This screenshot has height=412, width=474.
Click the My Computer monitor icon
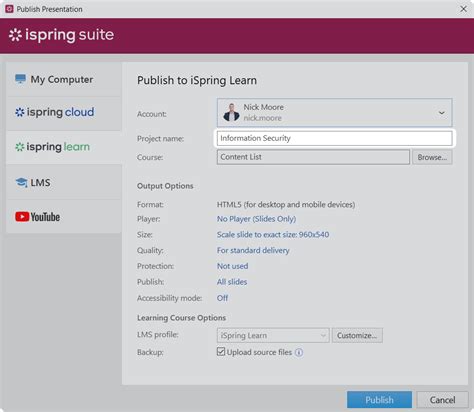pos(20,79)
